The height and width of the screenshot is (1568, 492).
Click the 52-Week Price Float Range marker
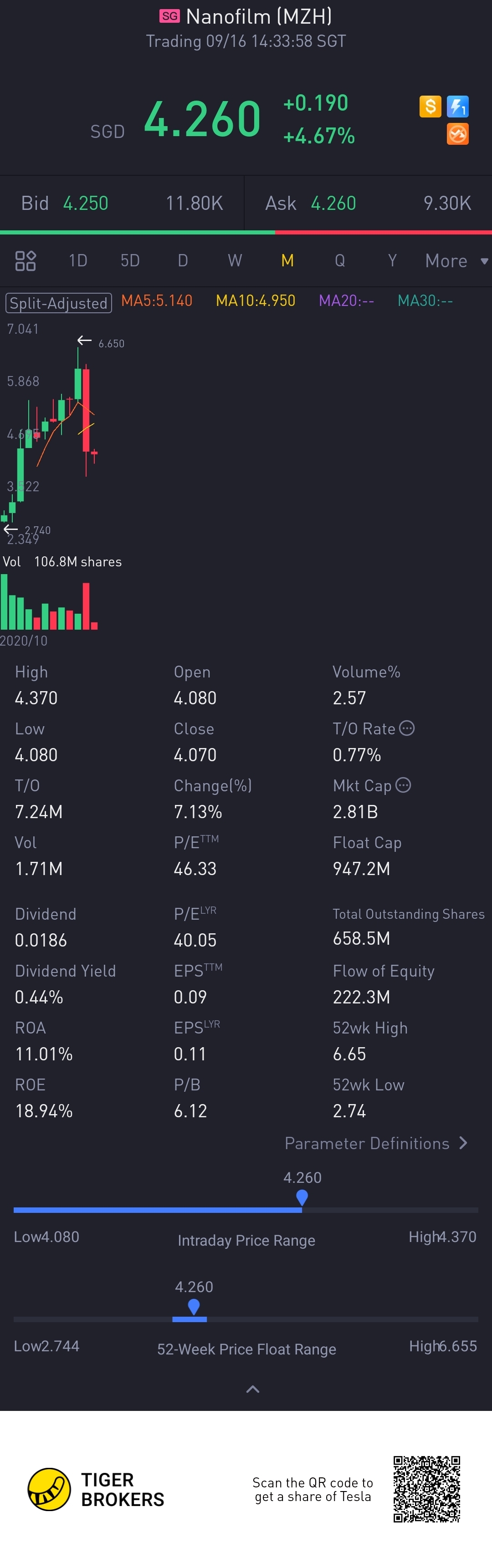(194, 1307)
